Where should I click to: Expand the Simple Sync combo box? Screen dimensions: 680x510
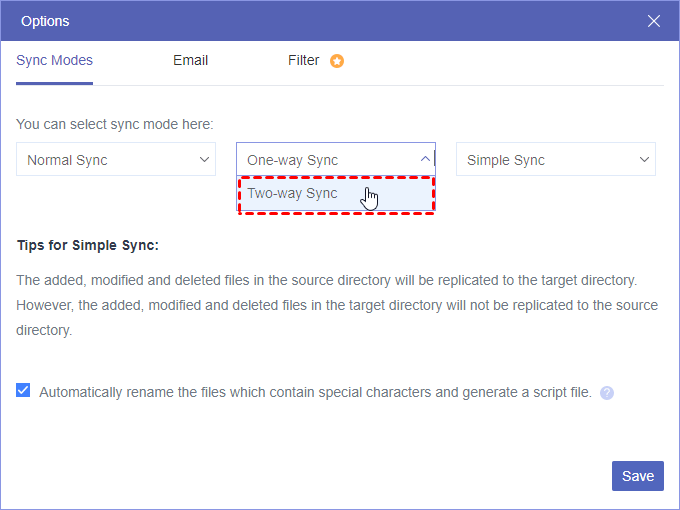coord(555,160)
